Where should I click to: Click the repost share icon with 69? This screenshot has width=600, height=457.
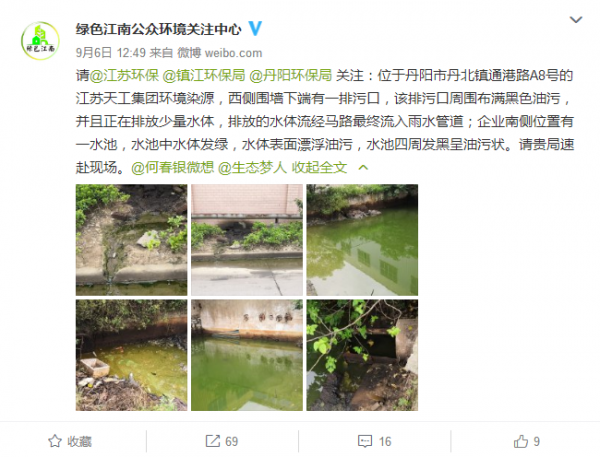(213, 441)
